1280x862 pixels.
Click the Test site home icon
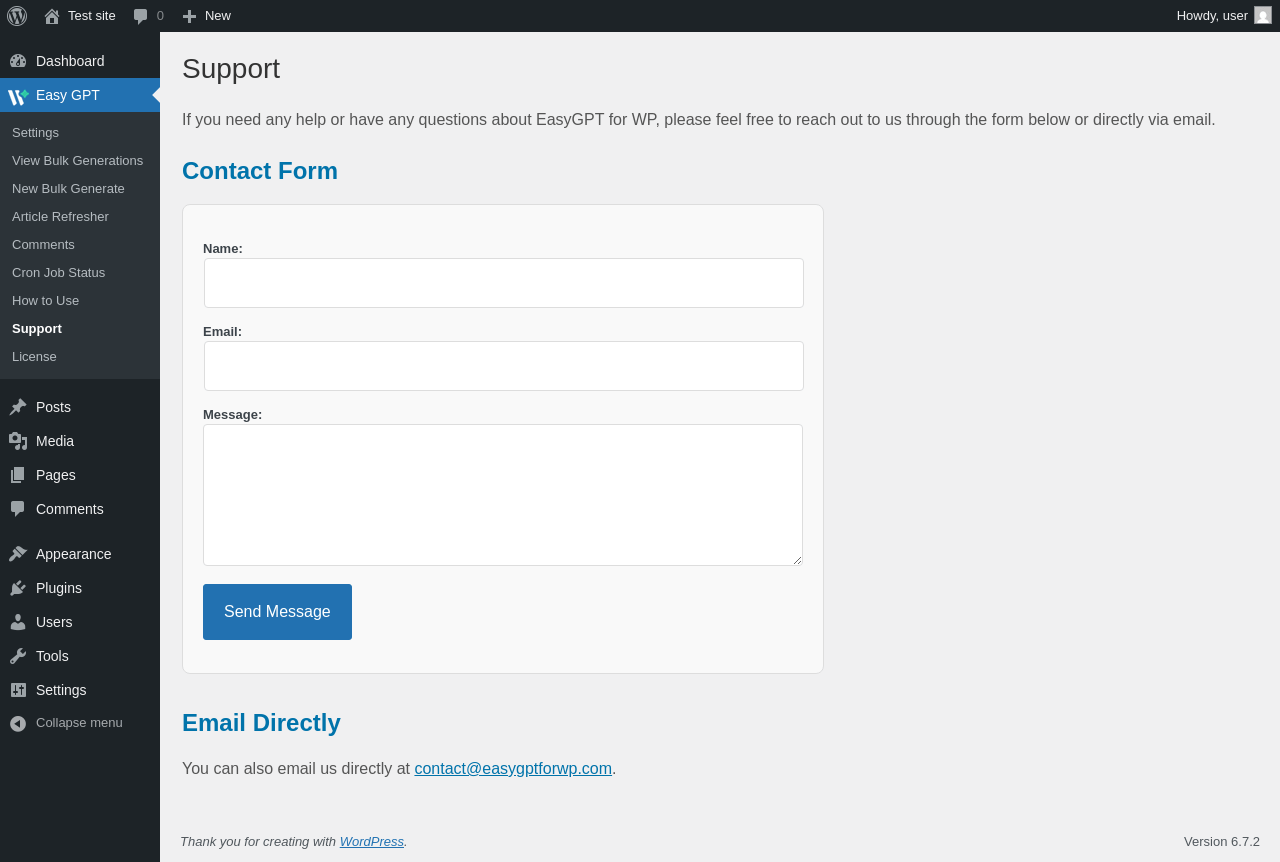point(52,16)
